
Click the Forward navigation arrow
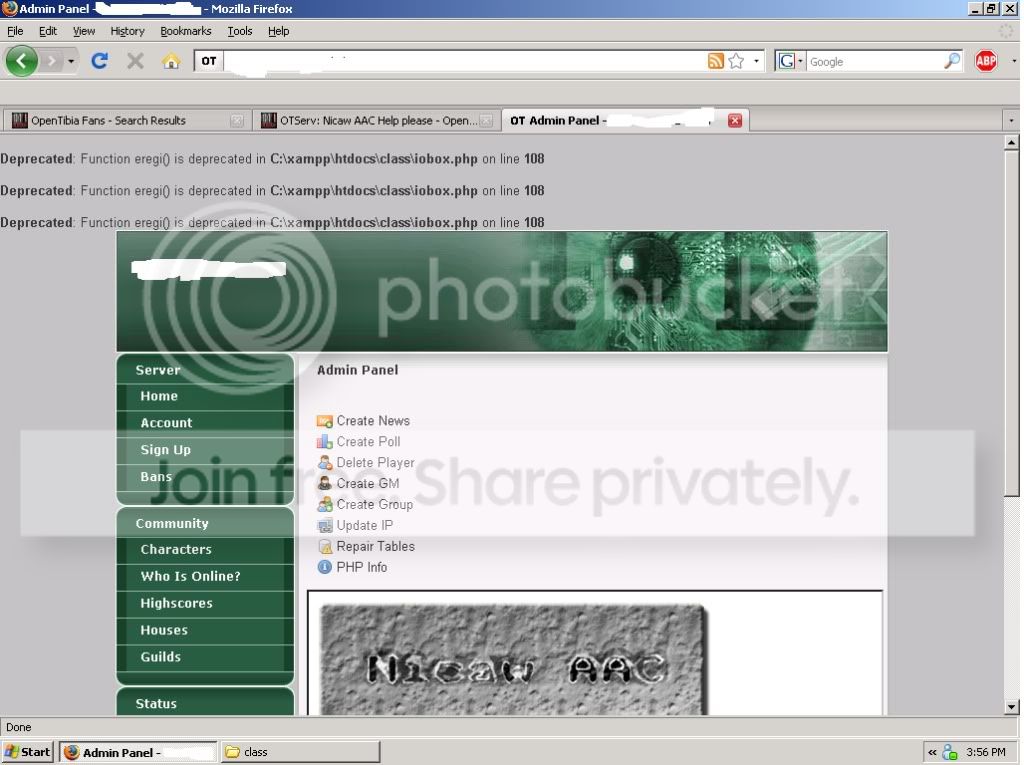(52, 61)
